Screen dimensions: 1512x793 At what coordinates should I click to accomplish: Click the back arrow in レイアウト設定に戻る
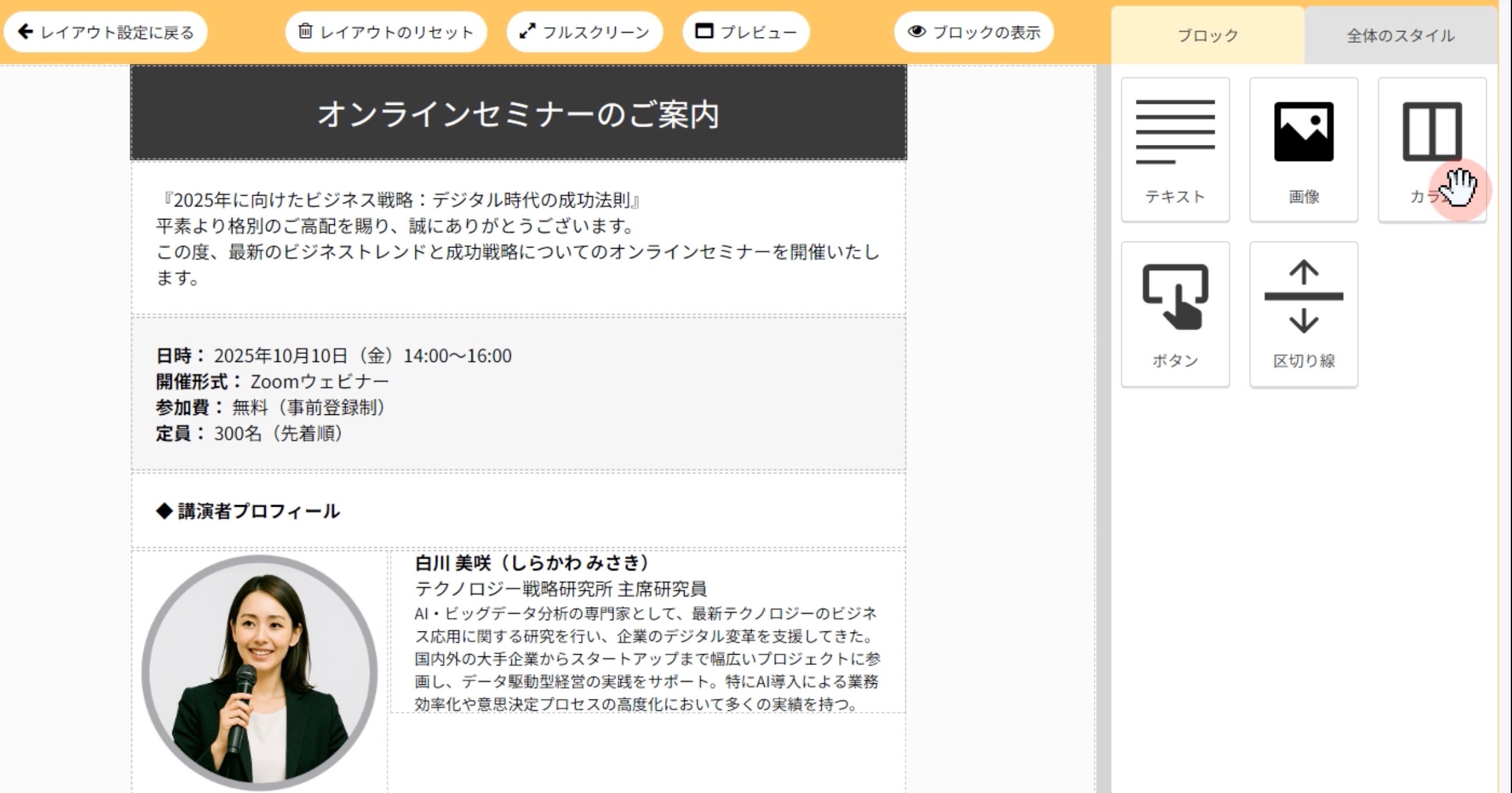click(25, 32)
